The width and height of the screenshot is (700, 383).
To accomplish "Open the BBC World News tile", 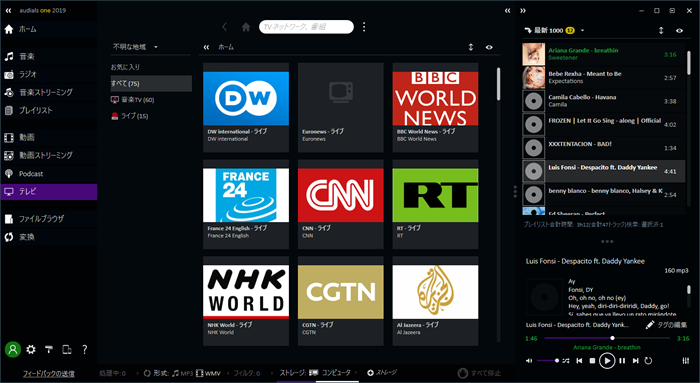I will click(x=435, y=108).
